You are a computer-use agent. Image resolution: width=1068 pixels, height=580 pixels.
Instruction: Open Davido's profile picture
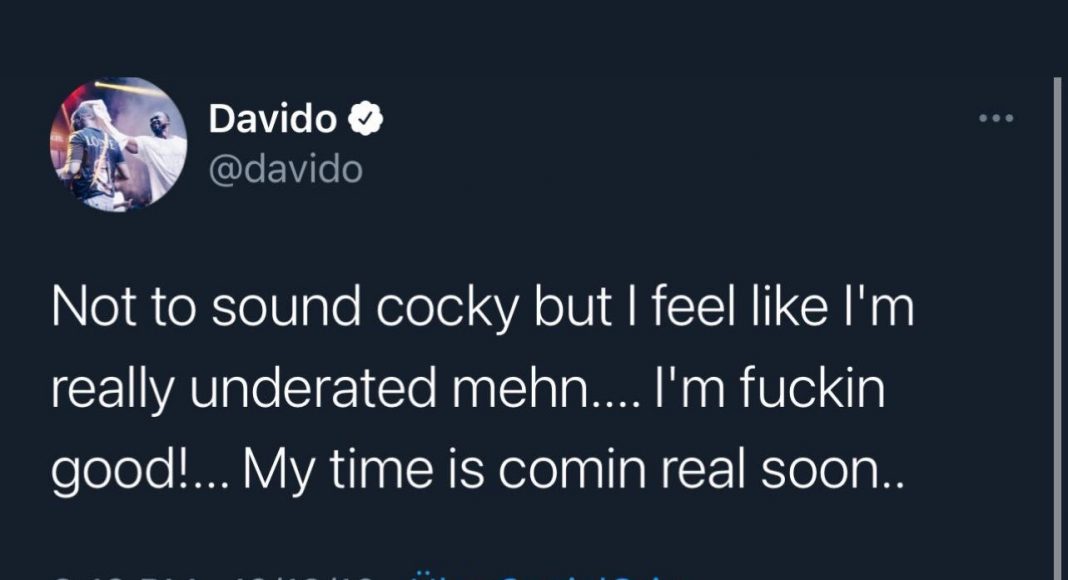tap(118, 144)
